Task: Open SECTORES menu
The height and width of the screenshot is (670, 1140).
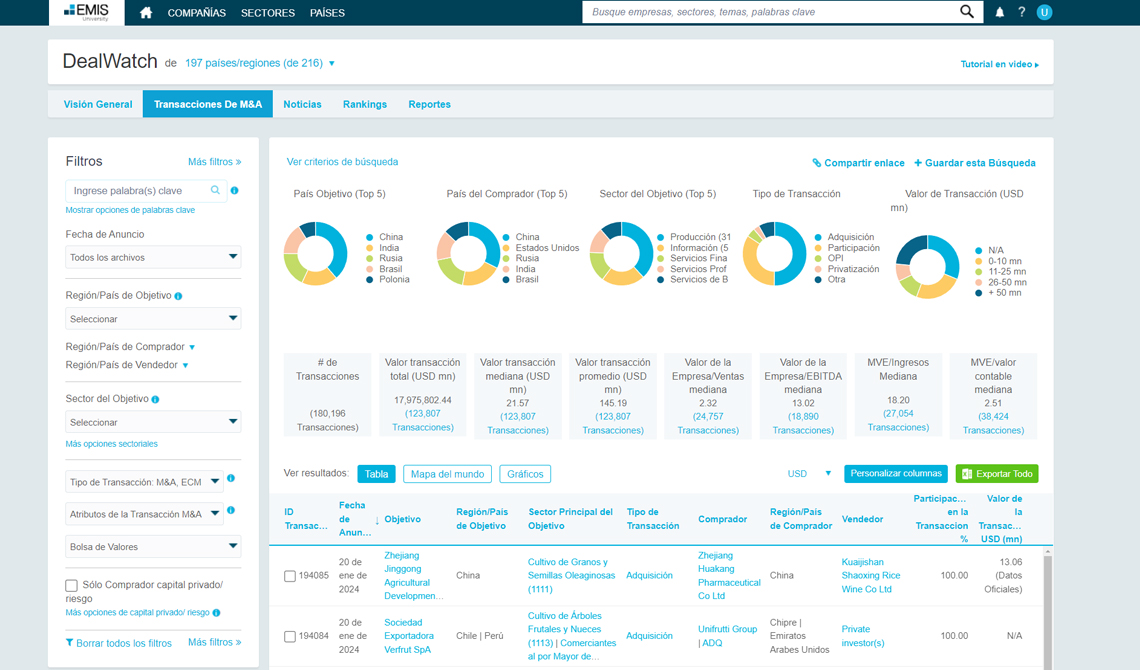Action: point(268,13)
